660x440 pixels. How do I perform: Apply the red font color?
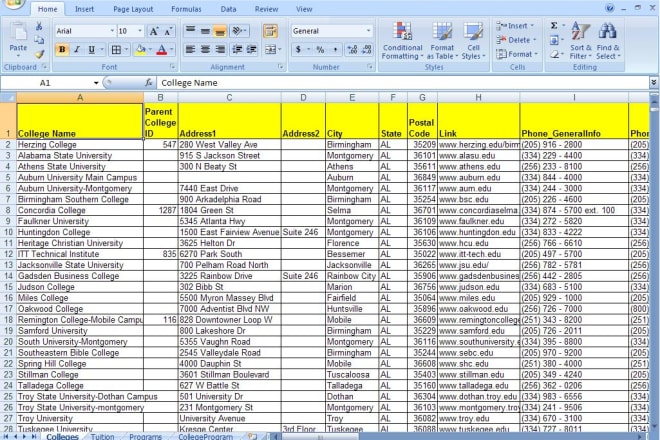point(162,50)
